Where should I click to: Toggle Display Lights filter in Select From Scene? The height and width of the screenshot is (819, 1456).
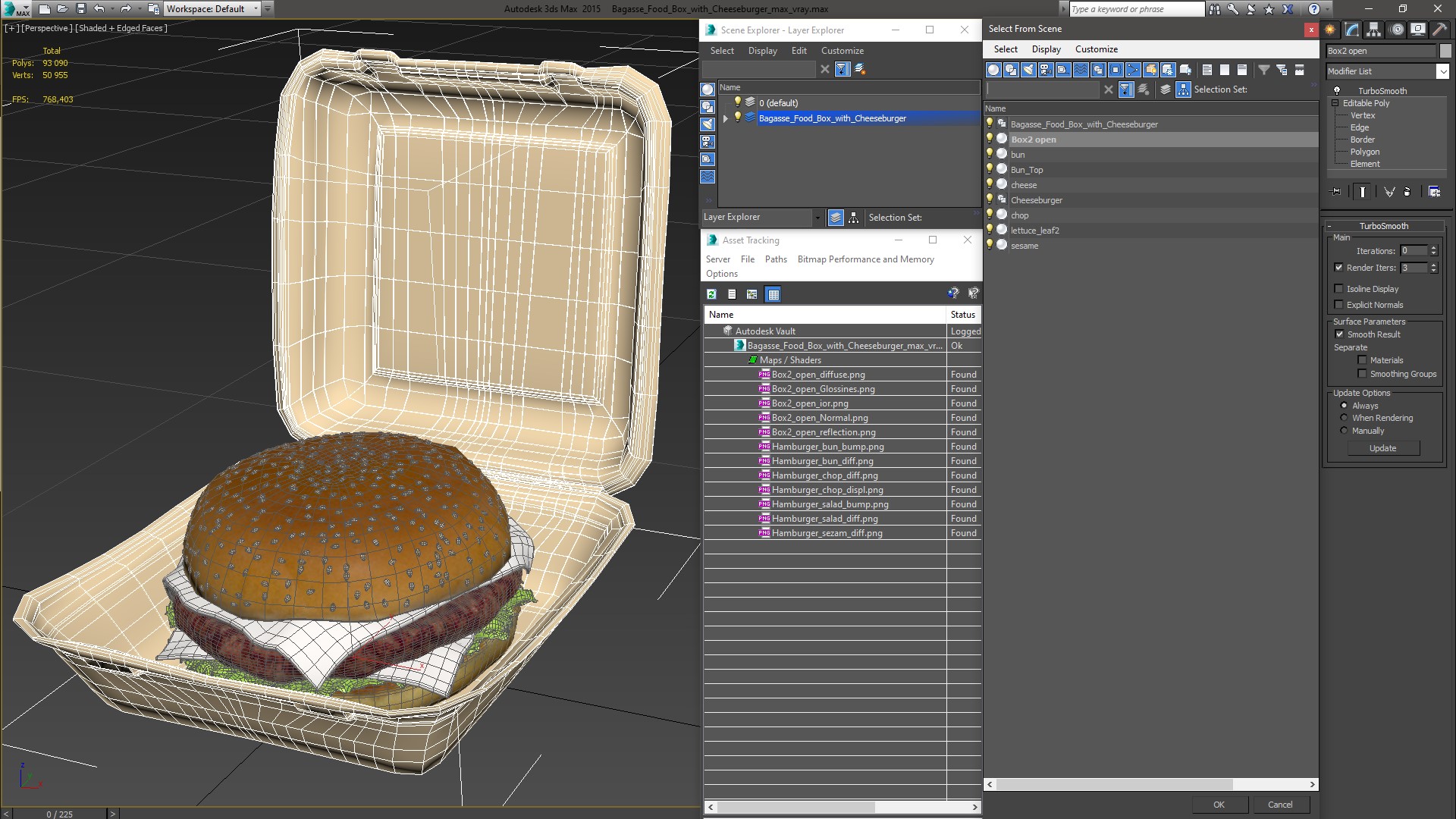(1028, 70)
